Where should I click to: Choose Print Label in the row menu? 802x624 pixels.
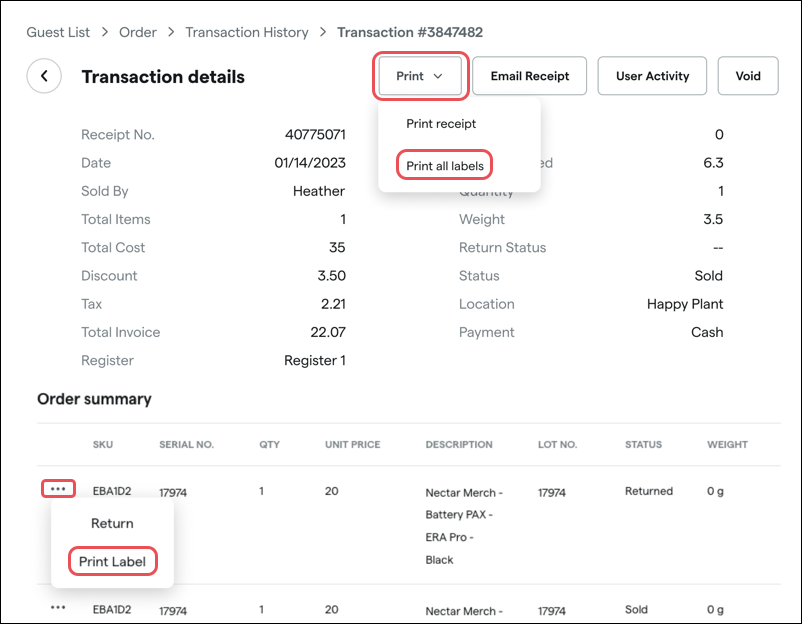pos(112,562)
